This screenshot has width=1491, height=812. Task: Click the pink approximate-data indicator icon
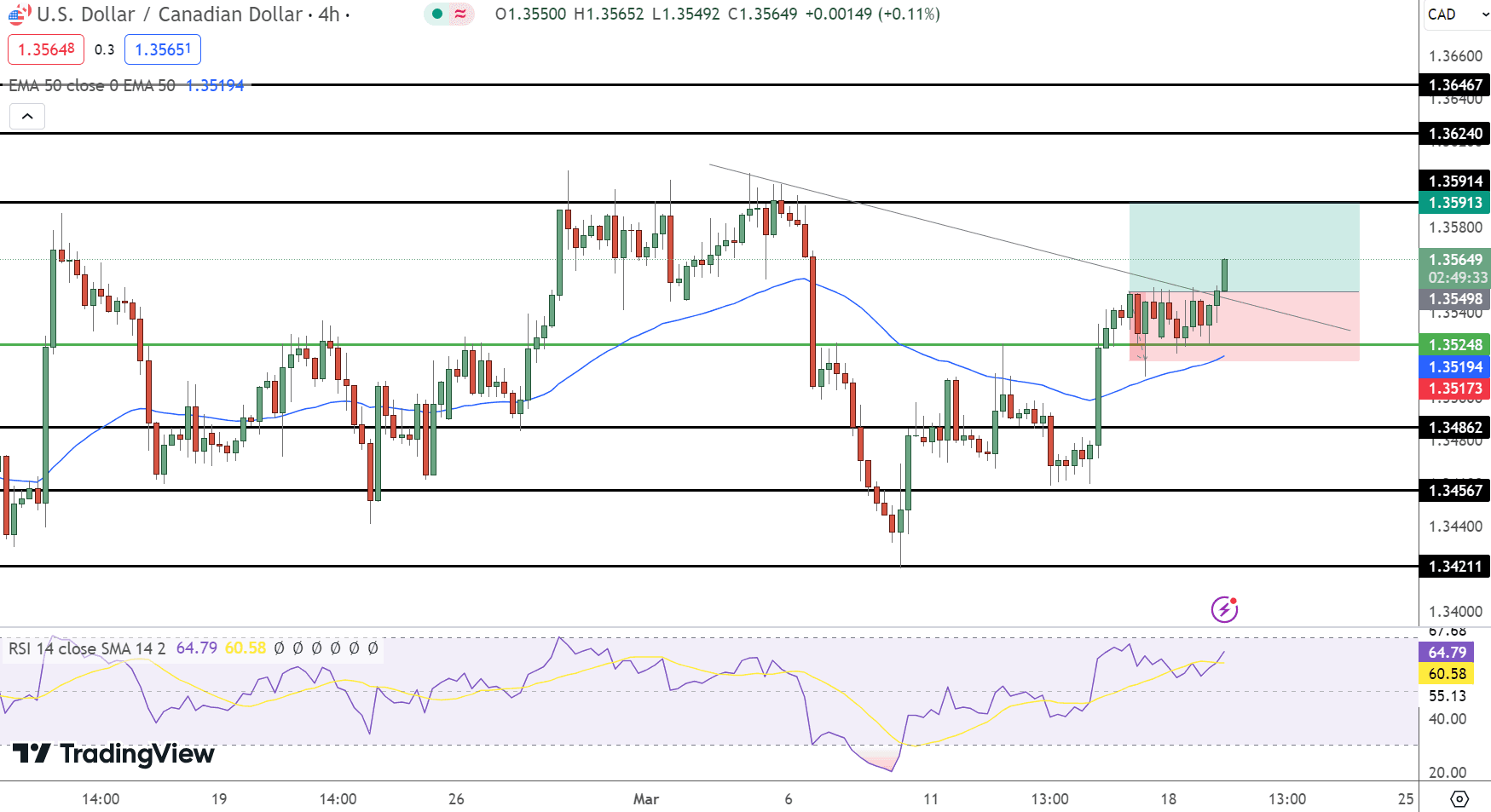click(x=460, y=14)
